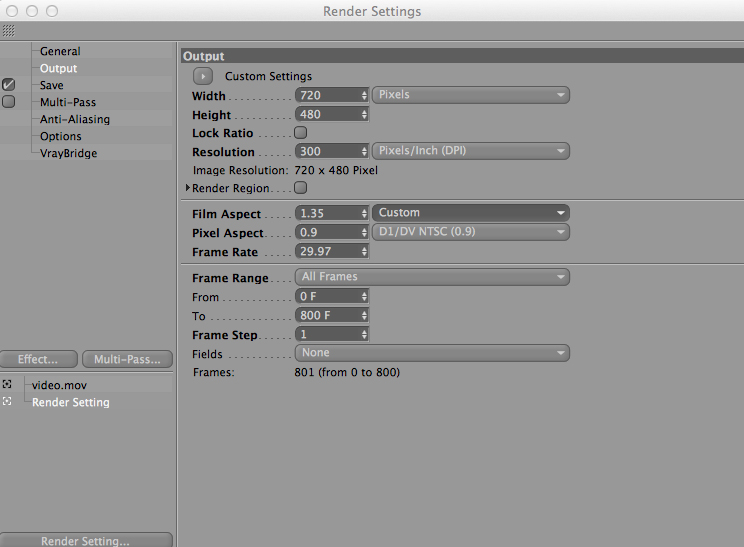Select the Anti-Aliasing settings section
The height and width of the screenshot is (547, 744).
pos(75,119)
